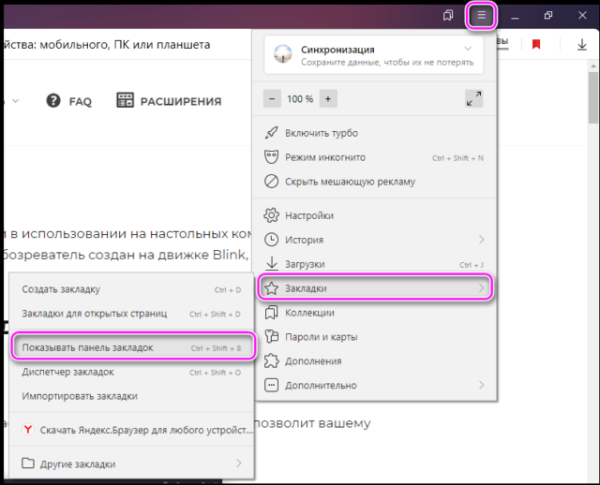Click the Загрузки download icon in menu
This screenshot has width=600, height=485.
point(271,264)
